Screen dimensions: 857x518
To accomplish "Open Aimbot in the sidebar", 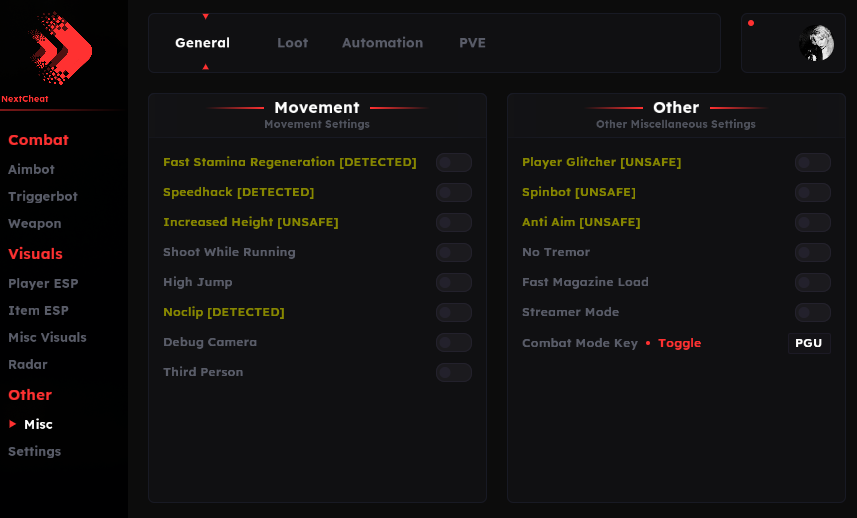I will (31, 170).
